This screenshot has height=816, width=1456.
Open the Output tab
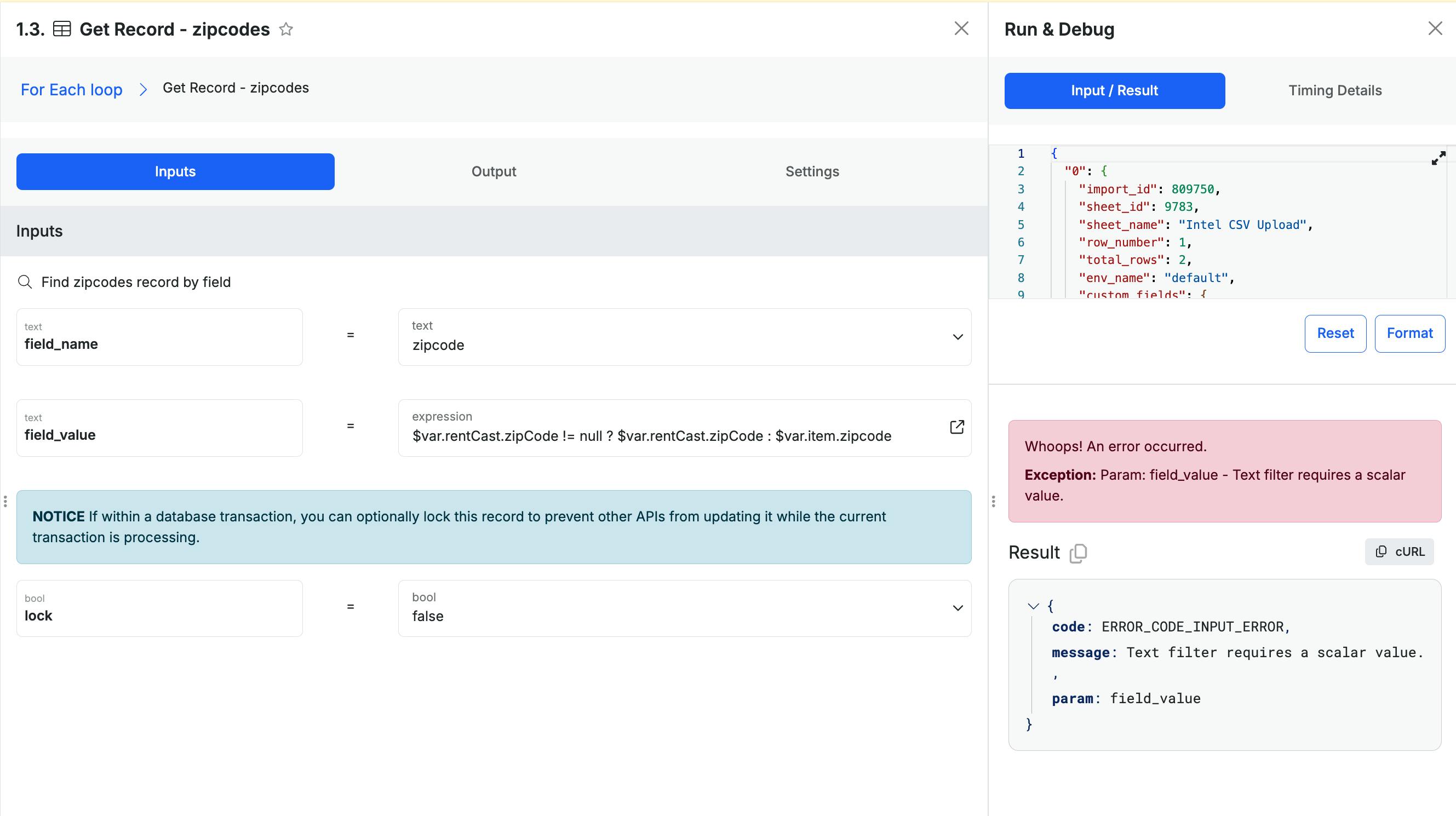(x=494, y=171)
